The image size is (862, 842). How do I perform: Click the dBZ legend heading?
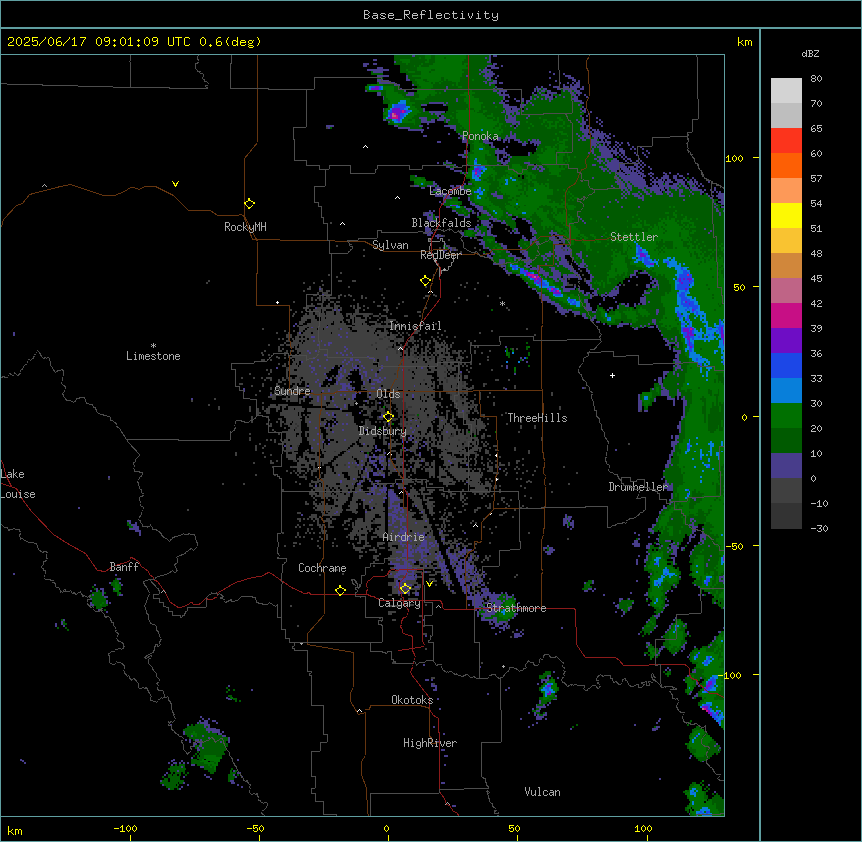pyautogui.click(x=810, y=53)
